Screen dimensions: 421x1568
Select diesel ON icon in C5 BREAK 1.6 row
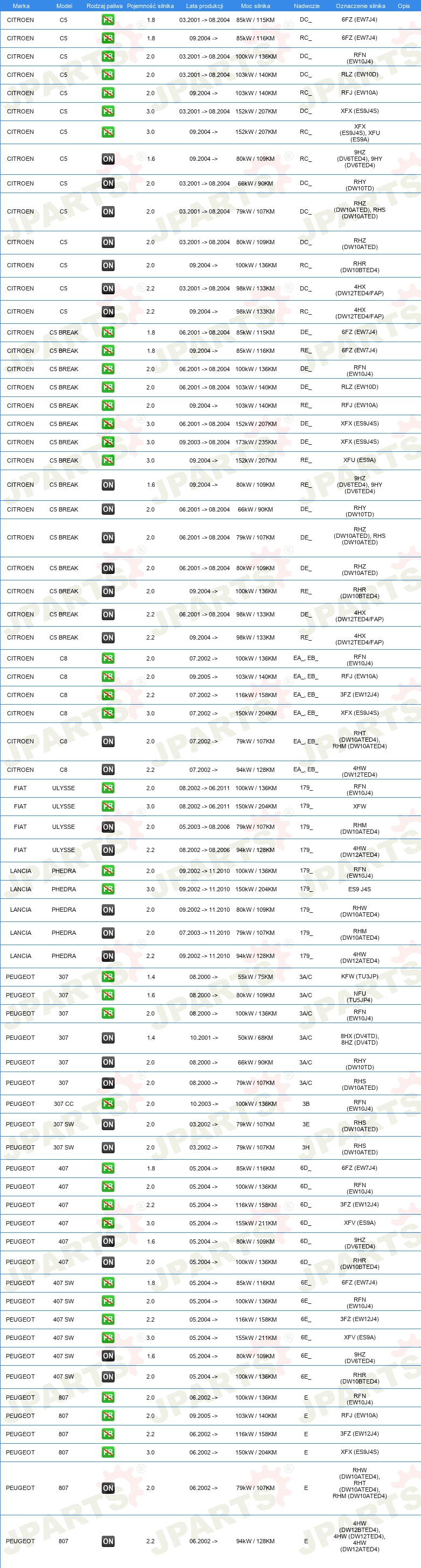[108, 485]
